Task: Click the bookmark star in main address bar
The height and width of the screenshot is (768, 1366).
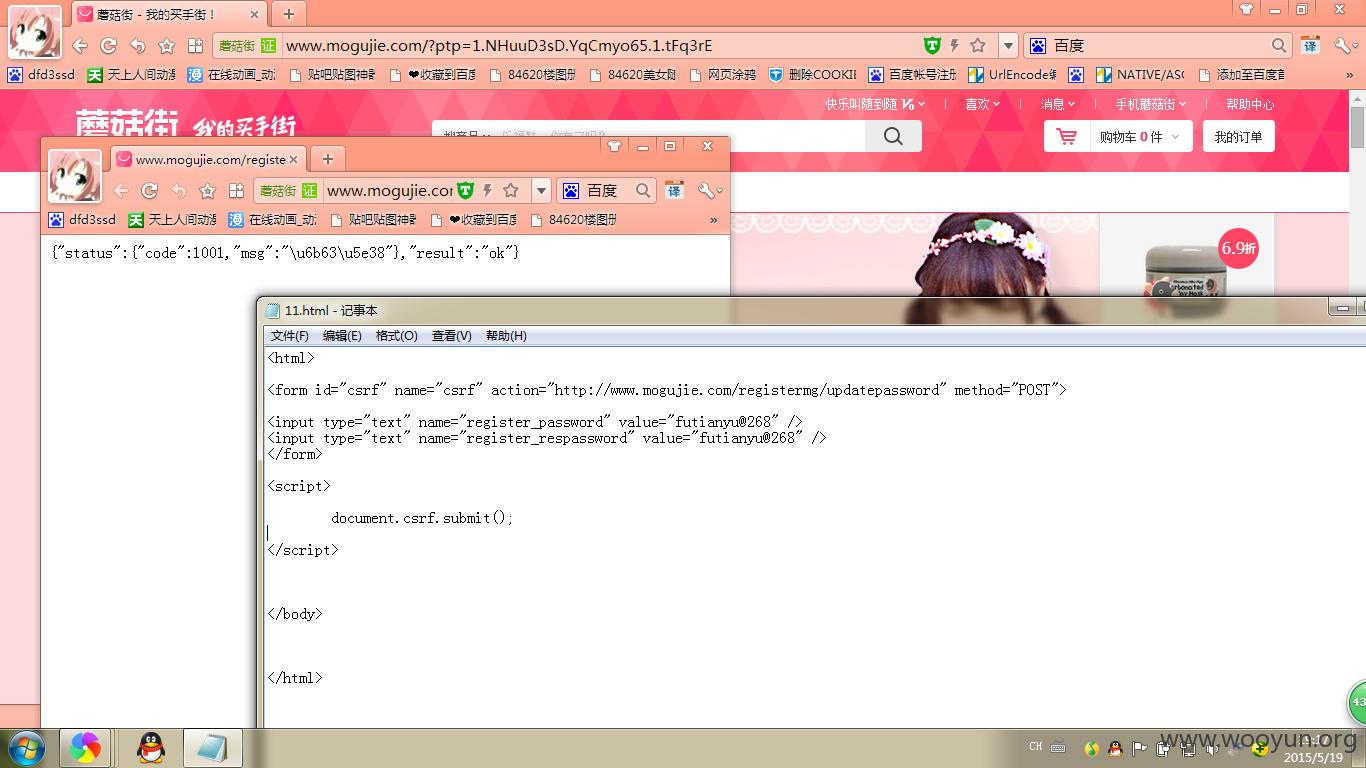Action: coord(978,45)
